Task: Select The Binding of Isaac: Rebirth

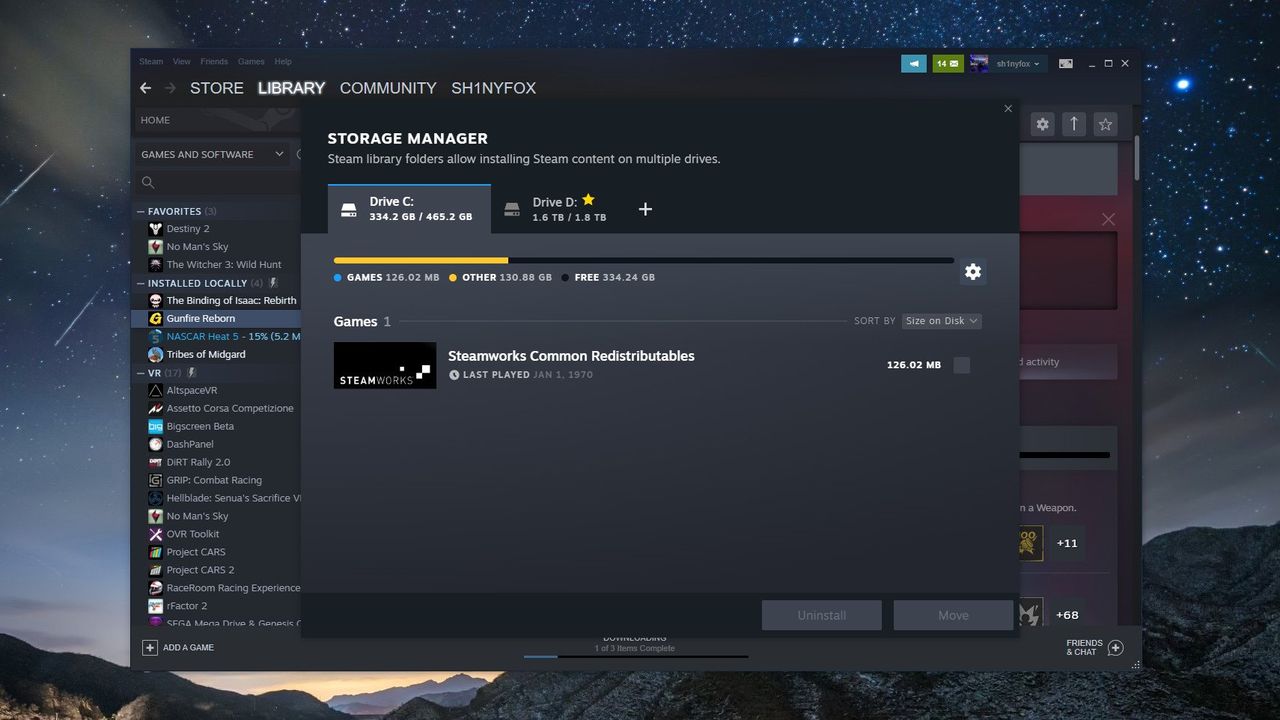Action: (x=217, y=300)
